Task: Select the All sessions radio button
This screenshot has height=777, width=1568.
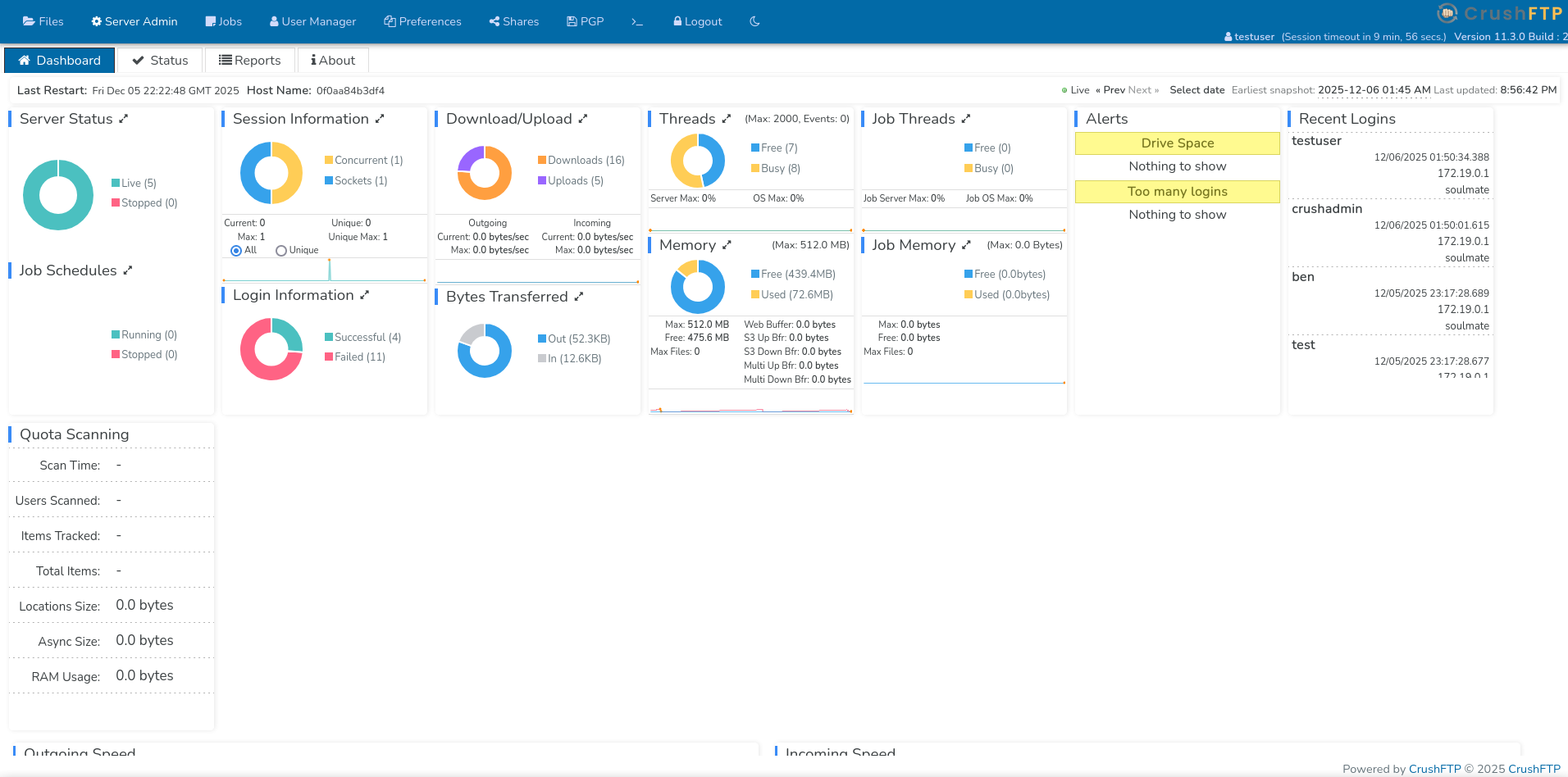Action: coord(236,251)
